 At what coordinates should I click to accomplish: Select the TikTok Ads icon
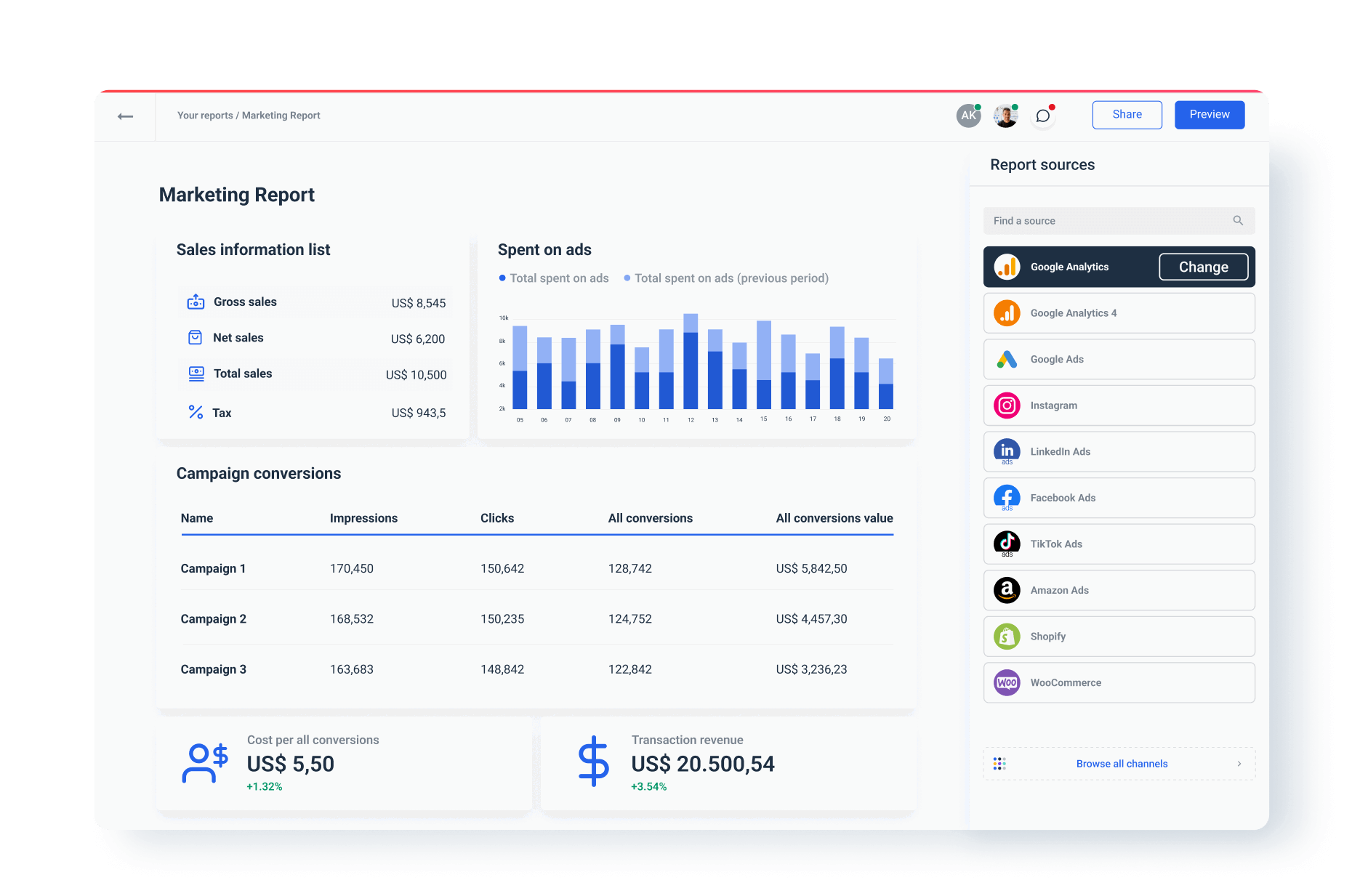click(1007, 544)
